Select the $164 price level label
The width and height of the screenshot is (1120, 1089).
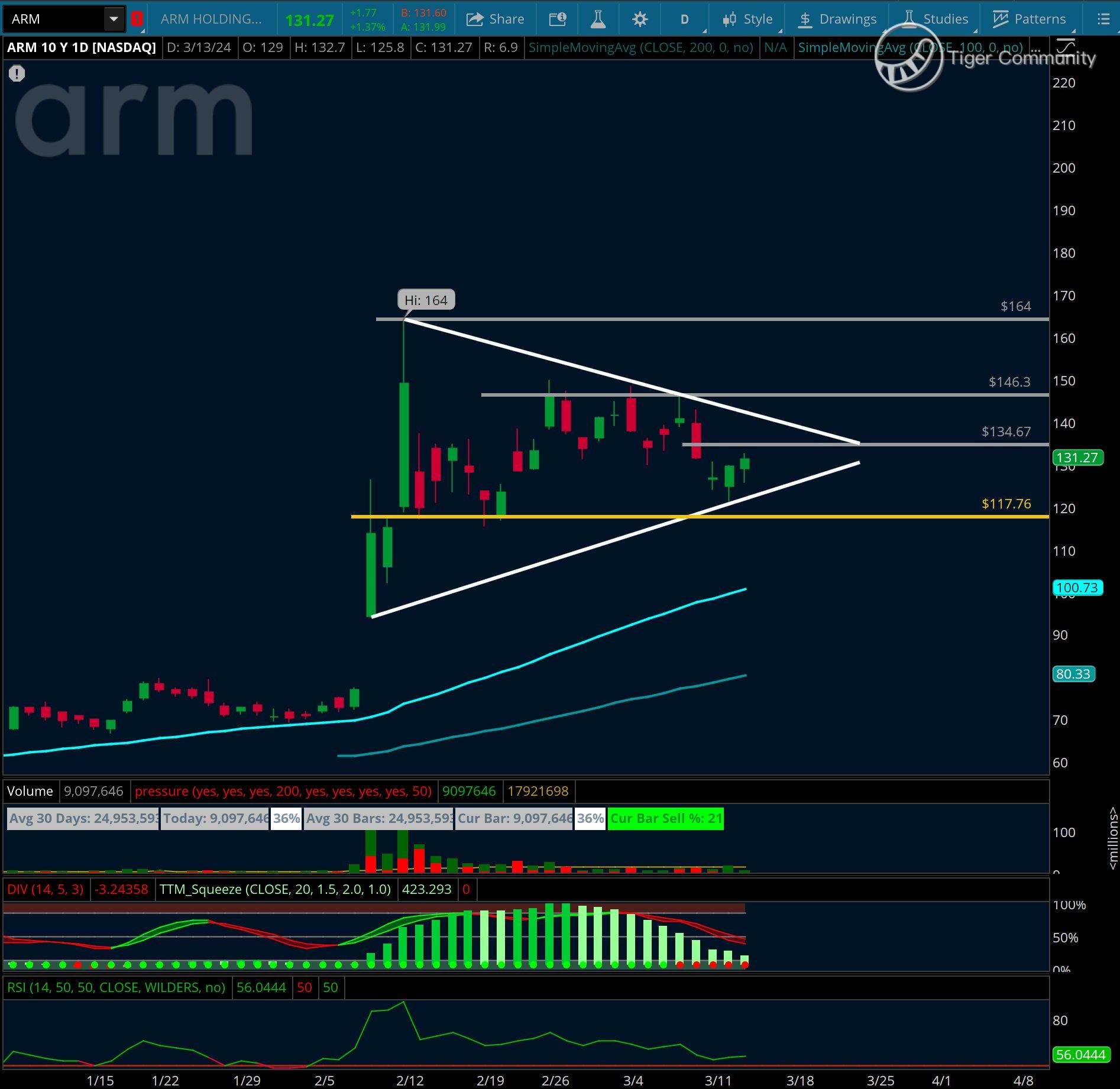[1015, 306]
